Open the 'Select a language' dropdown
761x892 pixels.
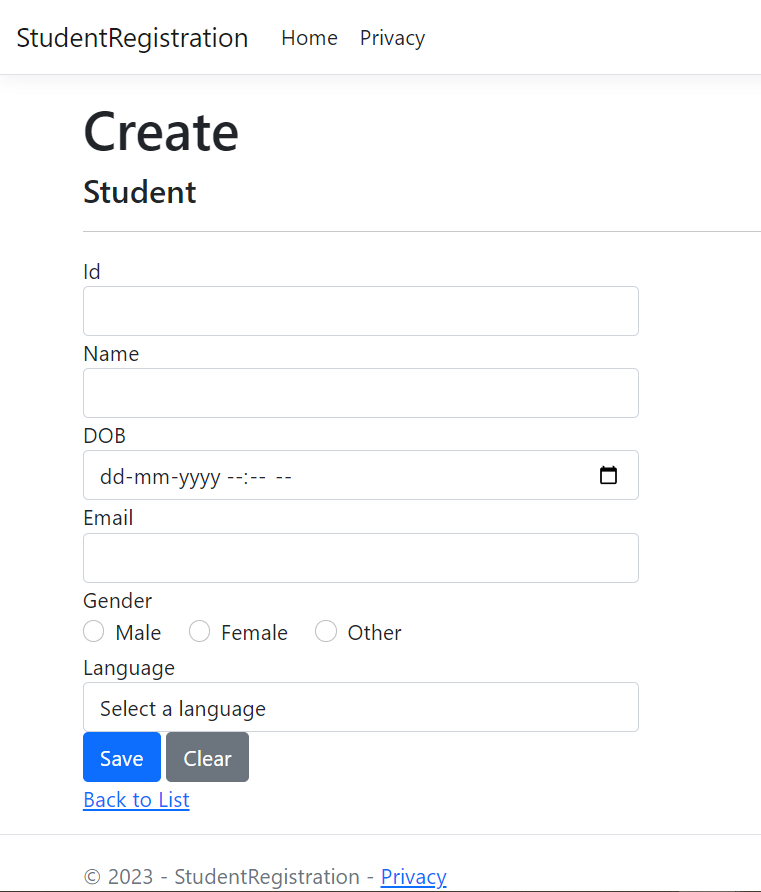pos(360,707)
